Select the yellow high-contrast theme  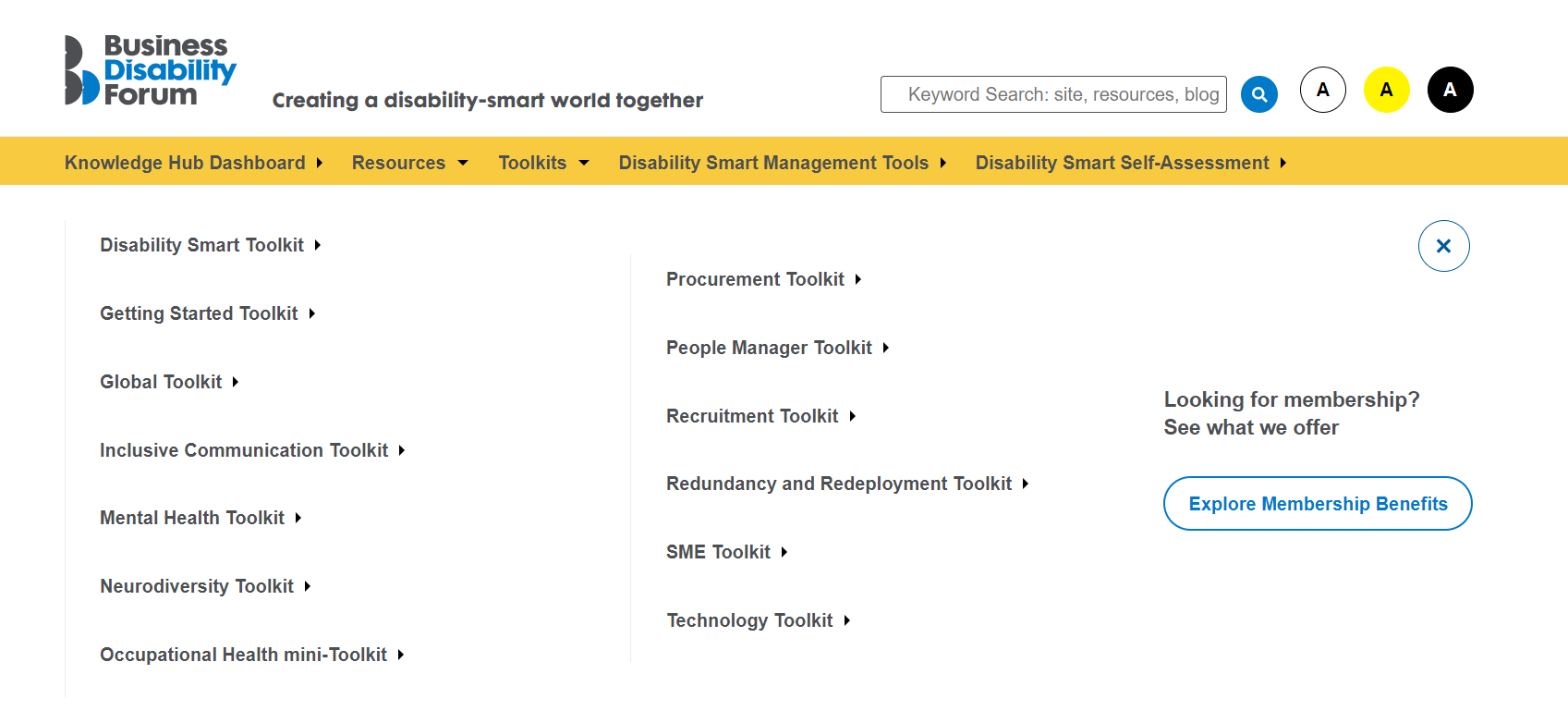[1387, 90]
